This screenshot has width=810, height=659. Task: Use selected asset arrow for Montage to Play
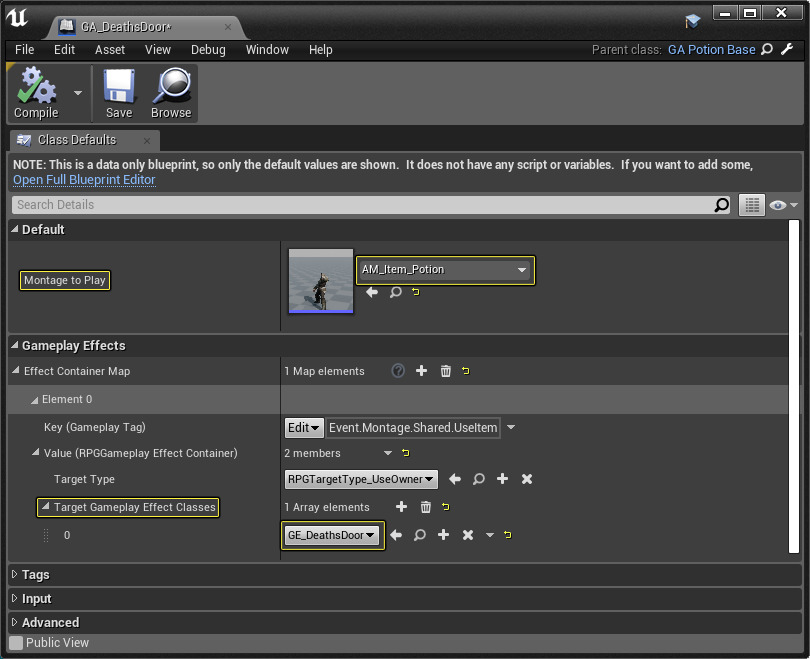[372, 292]
